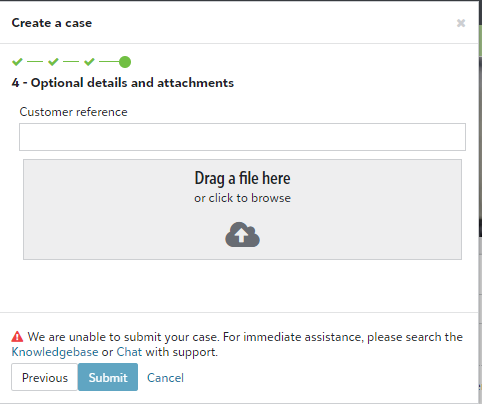The height and width of the screenshot is (404, 482).
Task: Click the 'or click to browse' text
Action: [x=242, y=198]
